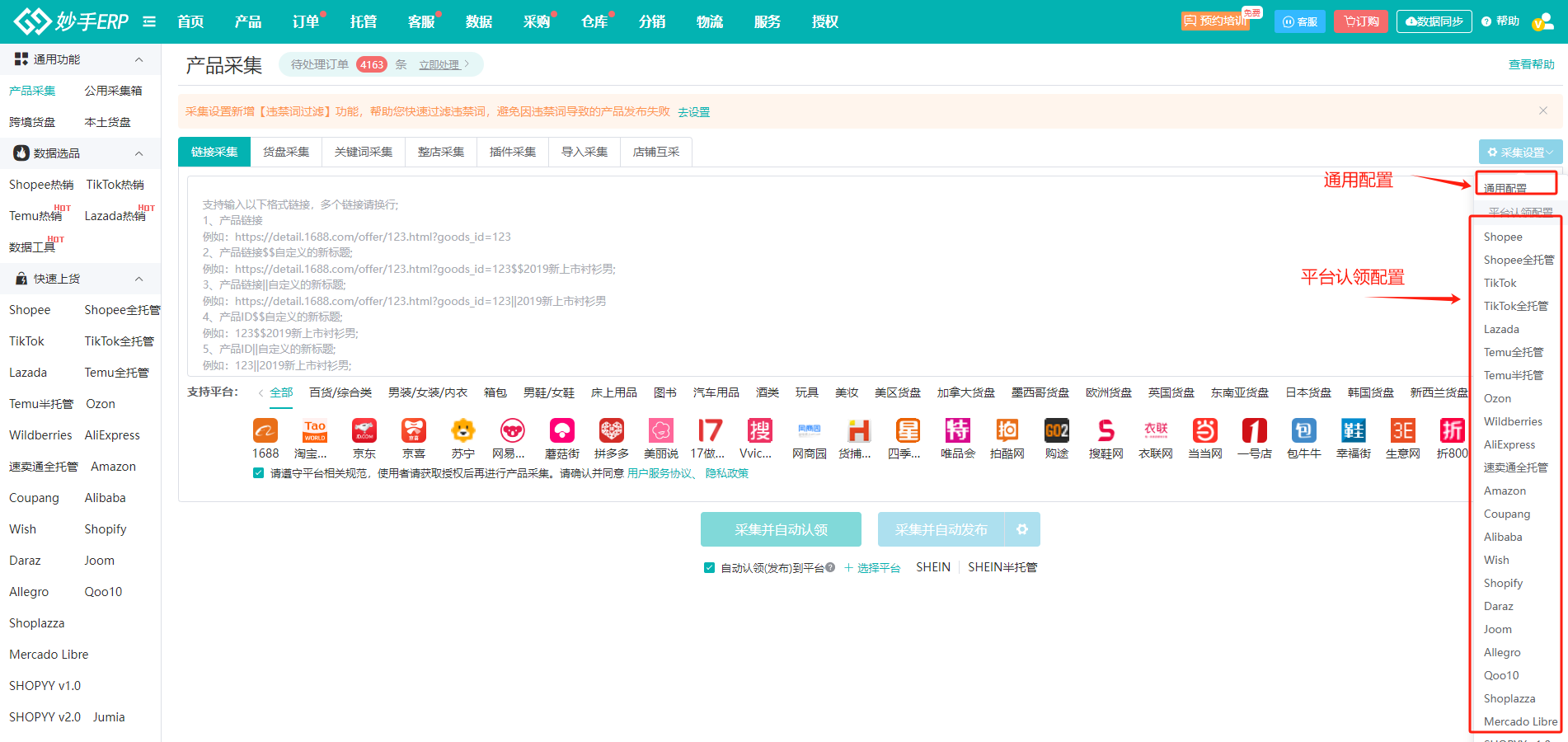Select the 衣联网 platform icon
1568x742 pixels.
(x=1156, y=430)
